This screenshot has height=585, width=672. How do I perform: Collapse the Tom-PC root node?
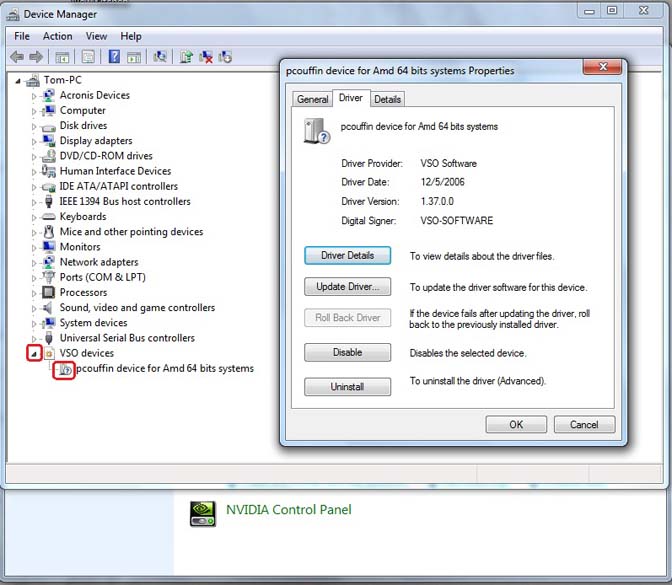point(19,80)
